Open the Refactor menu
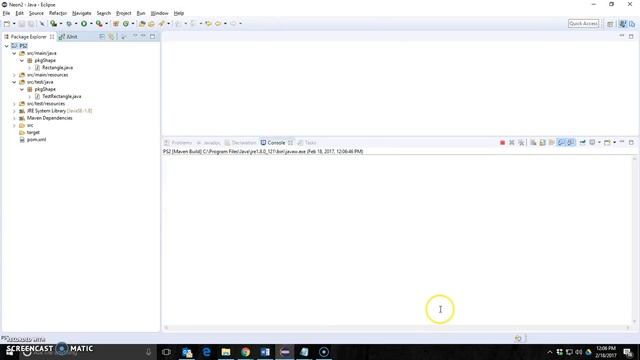The image size is (640, 360). click(x=58, y=13)
